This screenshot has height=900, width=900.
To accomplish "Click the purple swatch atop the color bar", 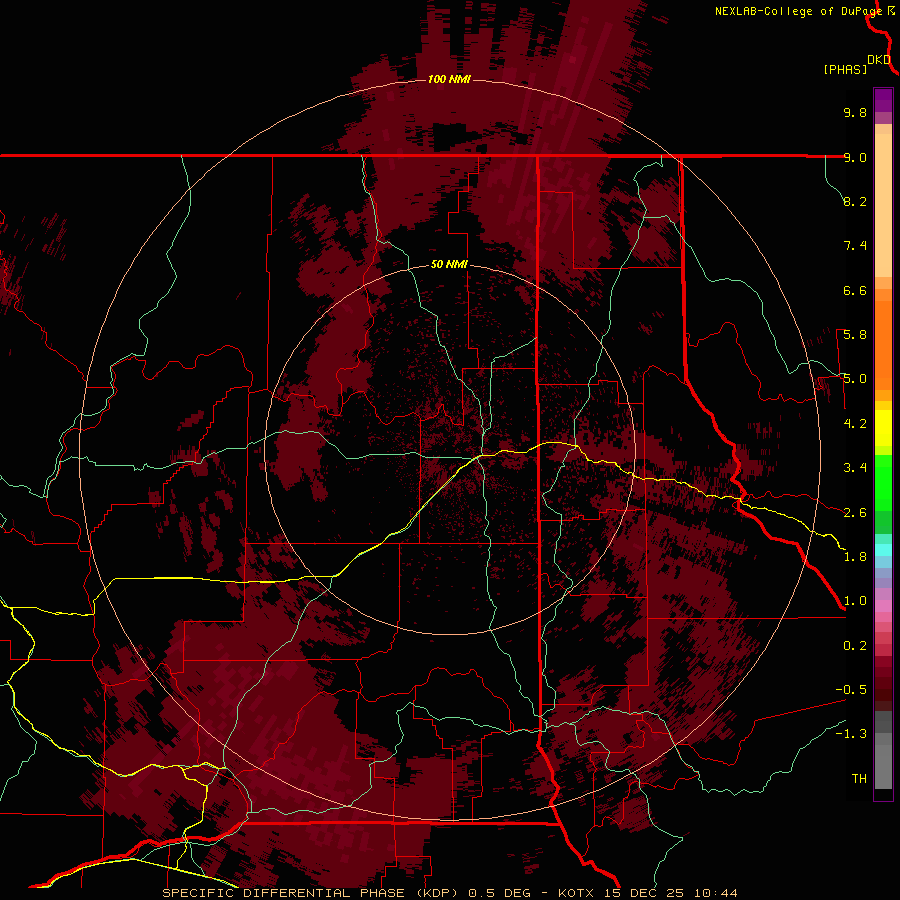I will (x=883, y=100).
